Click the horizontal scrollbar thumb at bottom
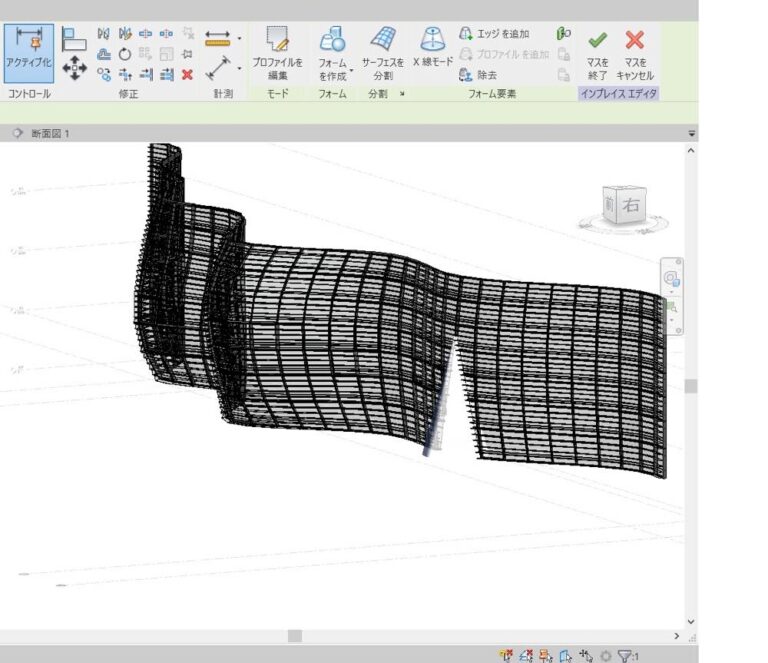The image size is (768, 663). (294, 635)
